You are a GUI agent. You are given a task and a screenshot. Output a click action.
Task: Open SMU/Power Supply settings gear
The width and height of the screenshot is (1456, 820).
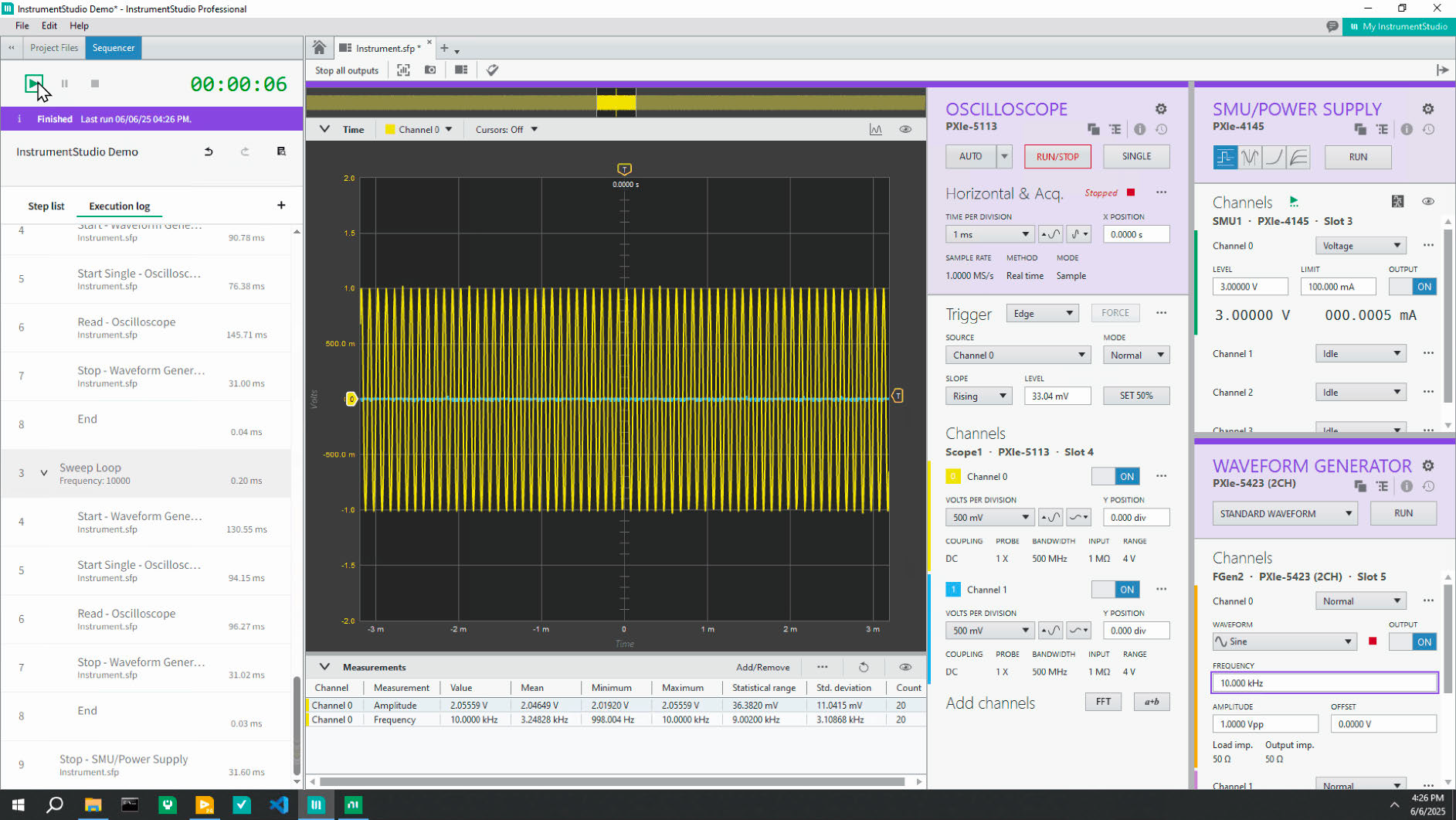pos(1427,109)
